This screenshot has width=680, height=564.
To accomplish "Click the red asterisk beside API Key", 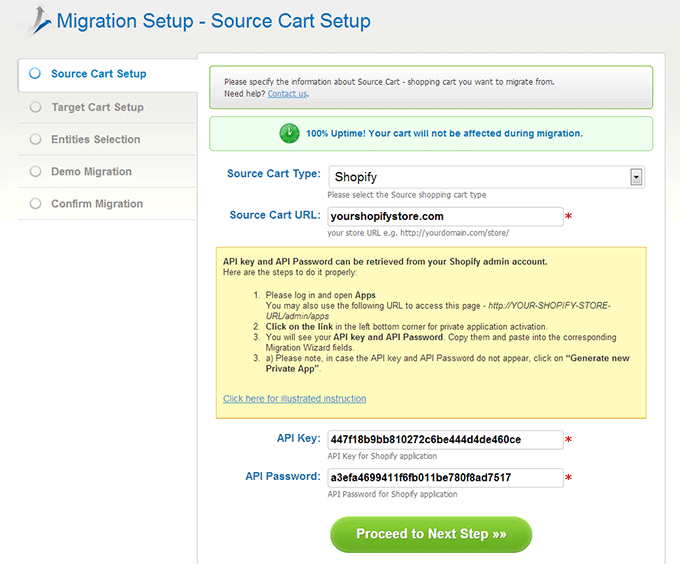I will click(569, 439).
